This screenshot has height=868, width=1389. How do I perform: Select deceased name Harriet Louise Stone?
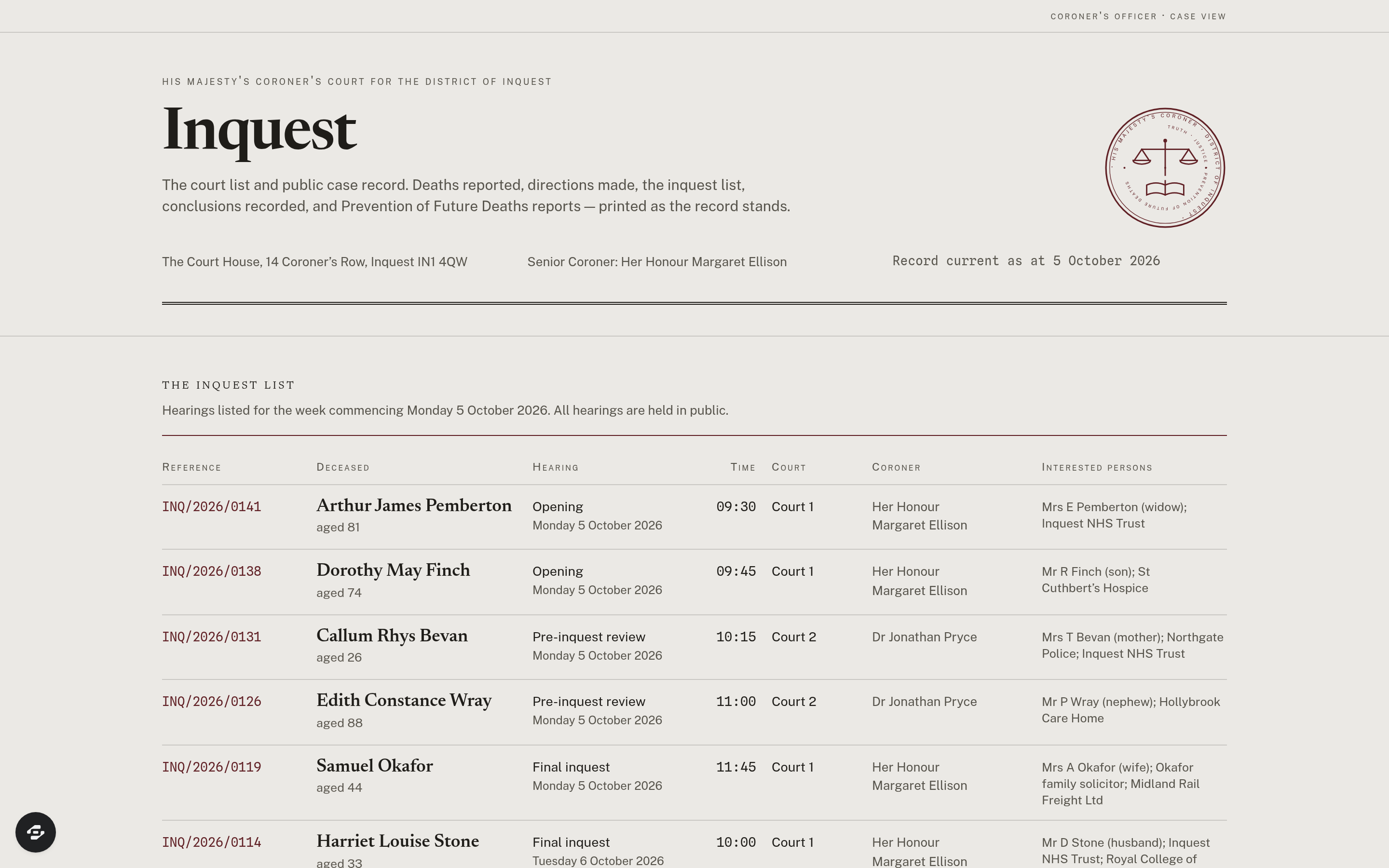point(397,841)
